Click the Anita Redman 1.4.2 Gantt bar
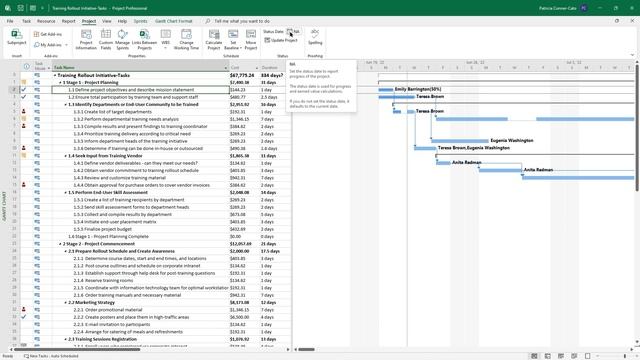The height and width of the screenshot is (360, 640). [500, 170]
